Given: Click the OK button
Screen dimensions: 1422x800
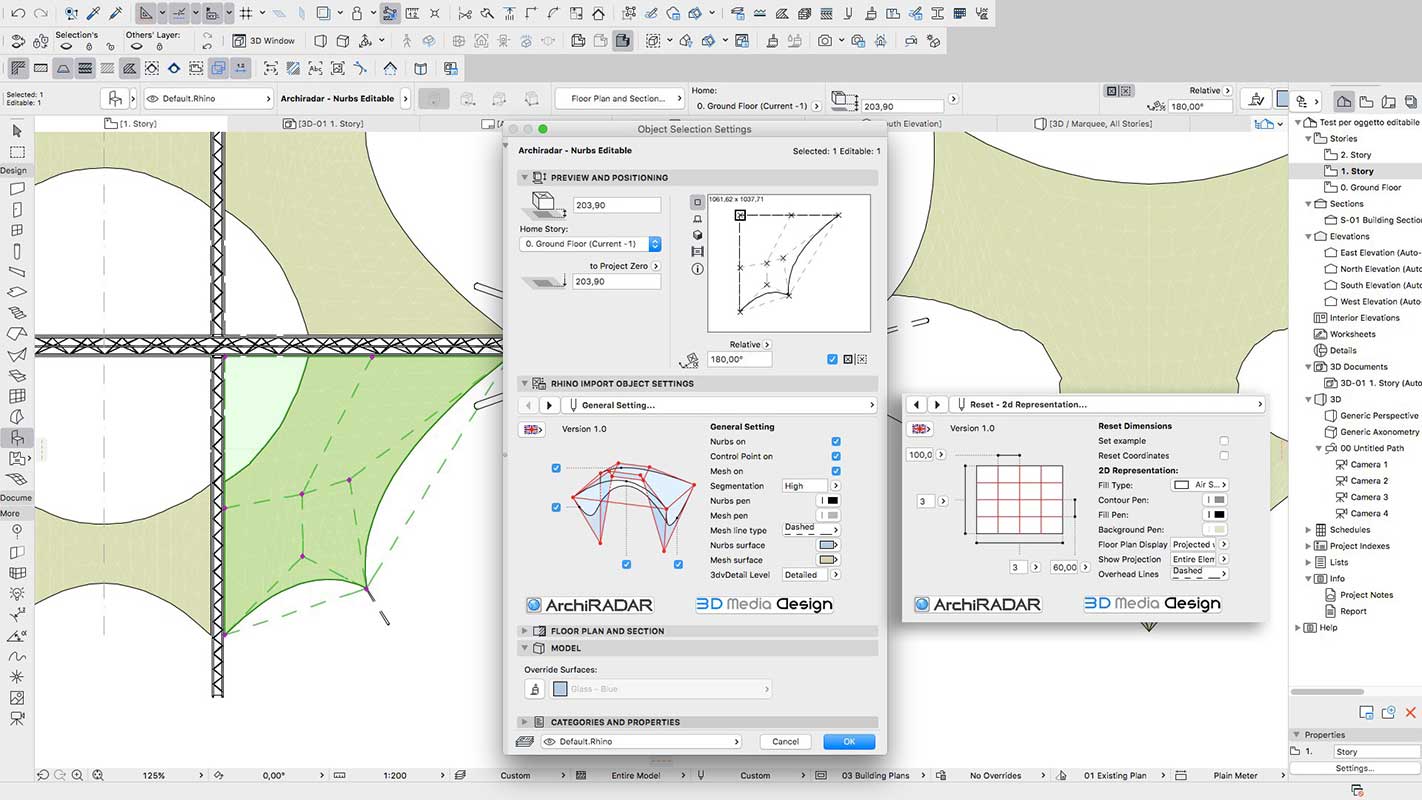Looking at the screenshot, I should pos(849,742).
